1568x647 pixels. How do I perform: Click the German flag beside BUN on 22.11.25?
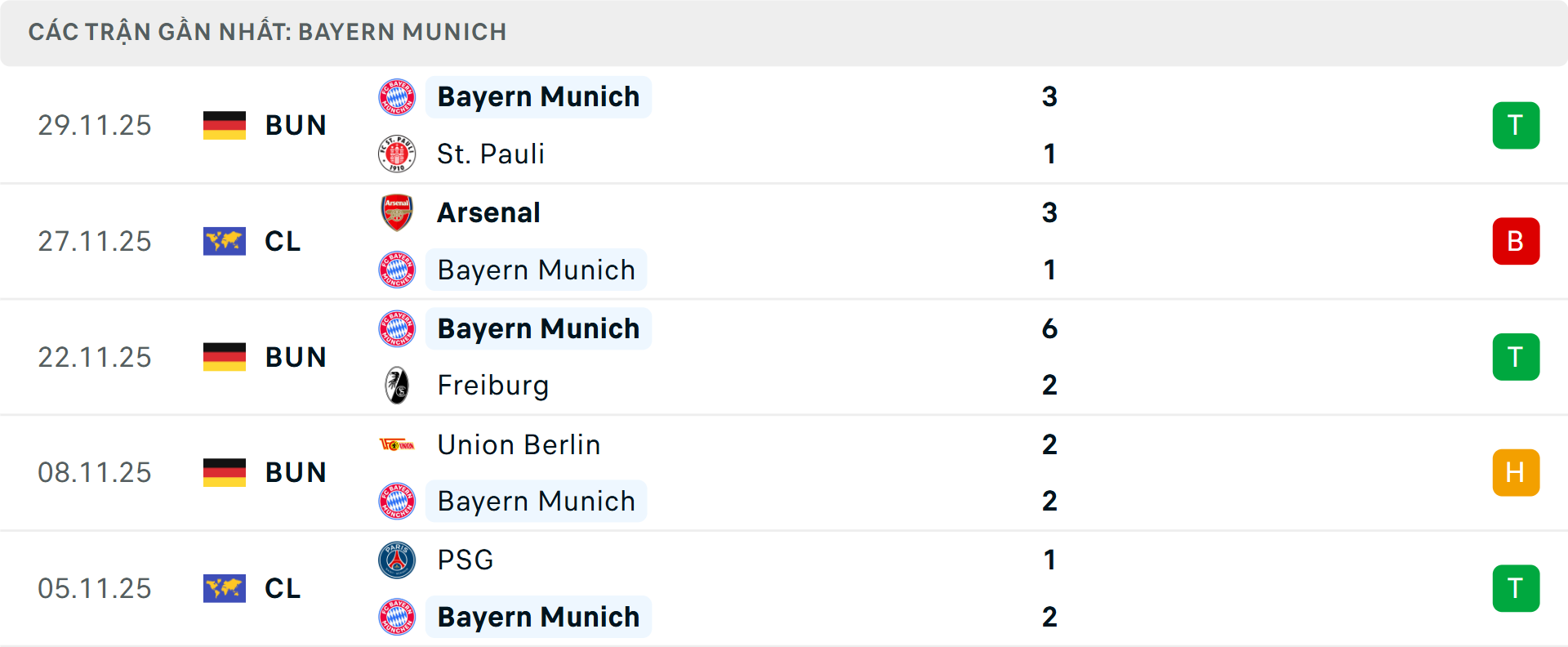click(x=225, y=356)
